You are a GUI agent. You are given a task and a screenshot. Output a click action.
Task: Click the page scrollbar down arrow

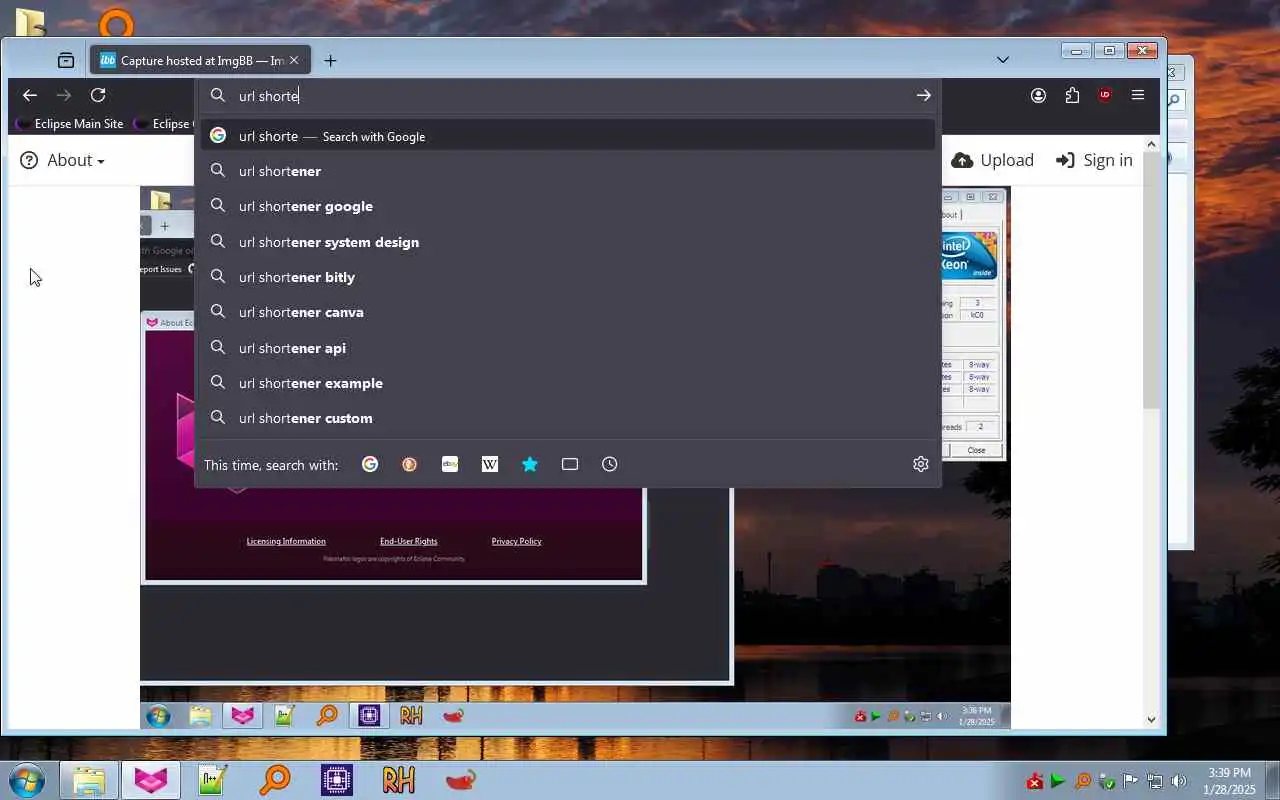[x=1151, y=719]
